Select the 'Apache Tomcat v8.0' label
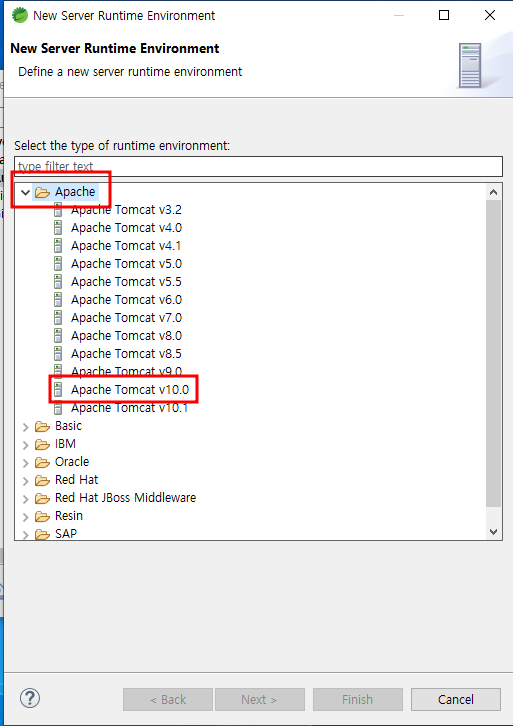 click(126, 336)
